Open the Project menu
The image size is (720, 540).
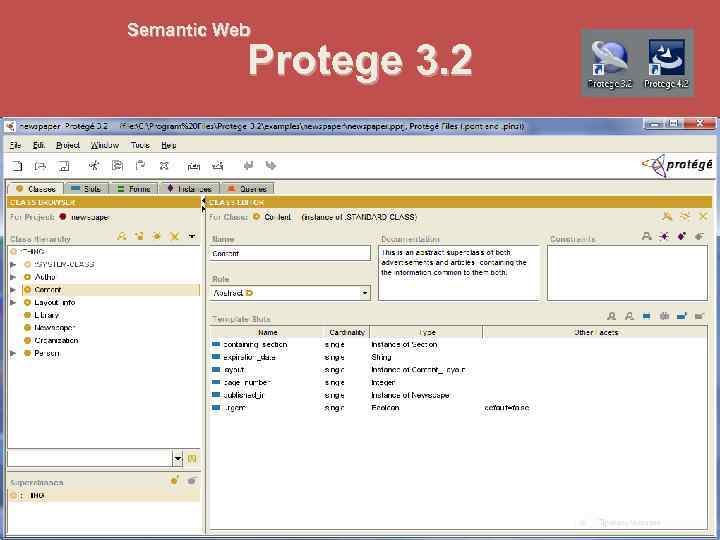tap(68, 145)
